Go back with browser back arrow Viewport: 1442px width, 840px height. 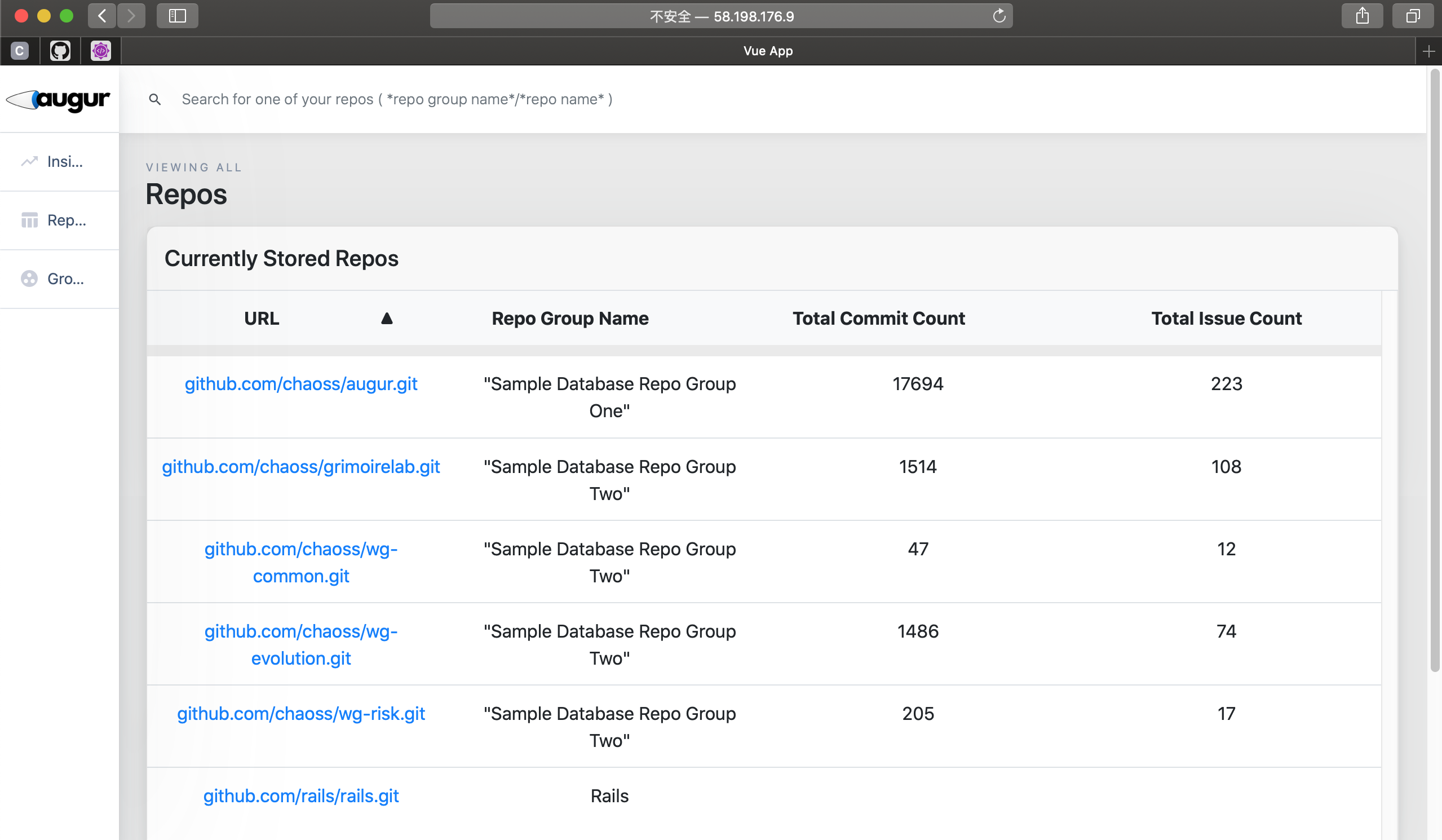pos(103,16)
